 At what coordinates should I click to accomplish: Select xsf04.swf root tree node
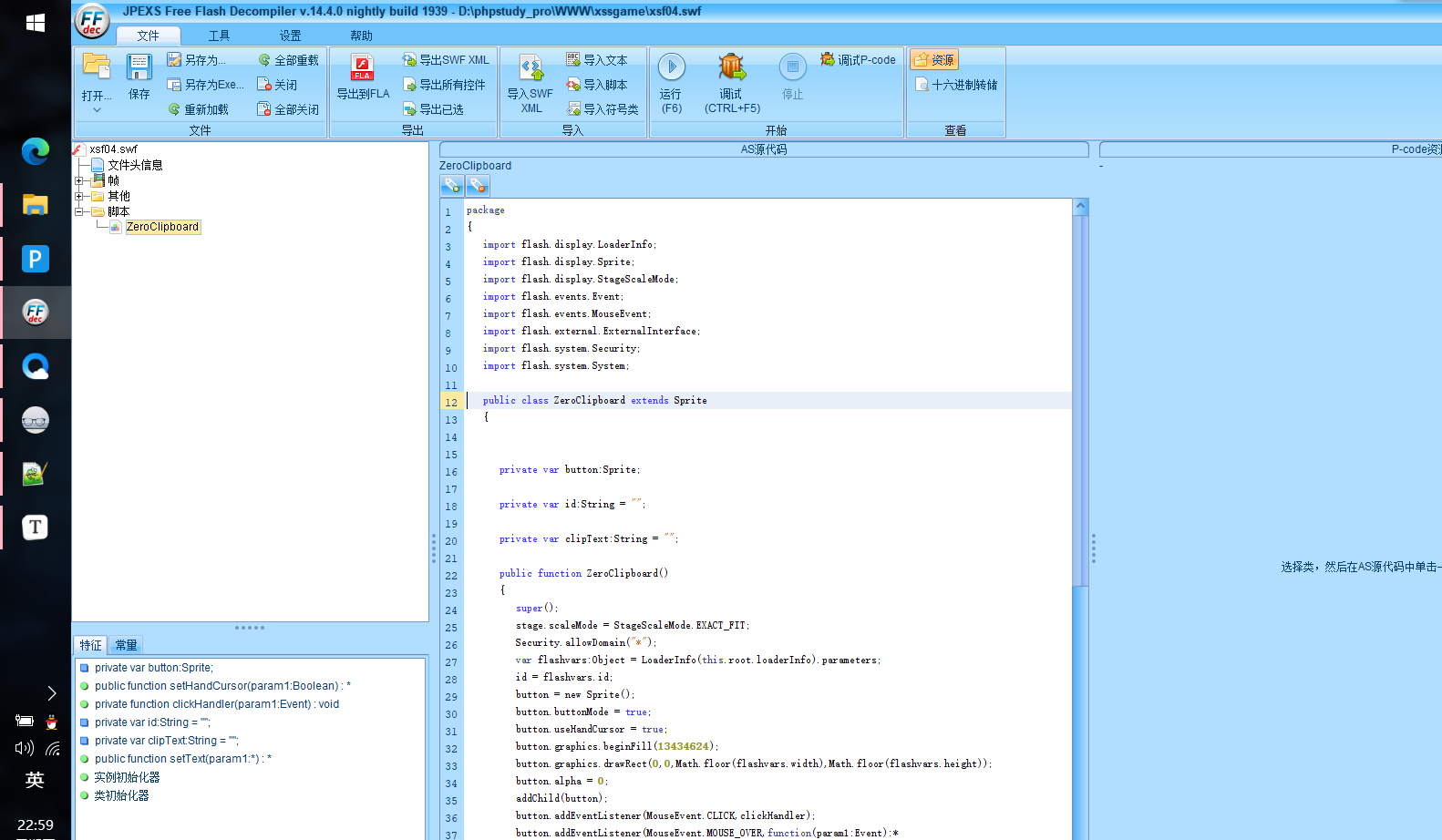[x=114, y=149]
